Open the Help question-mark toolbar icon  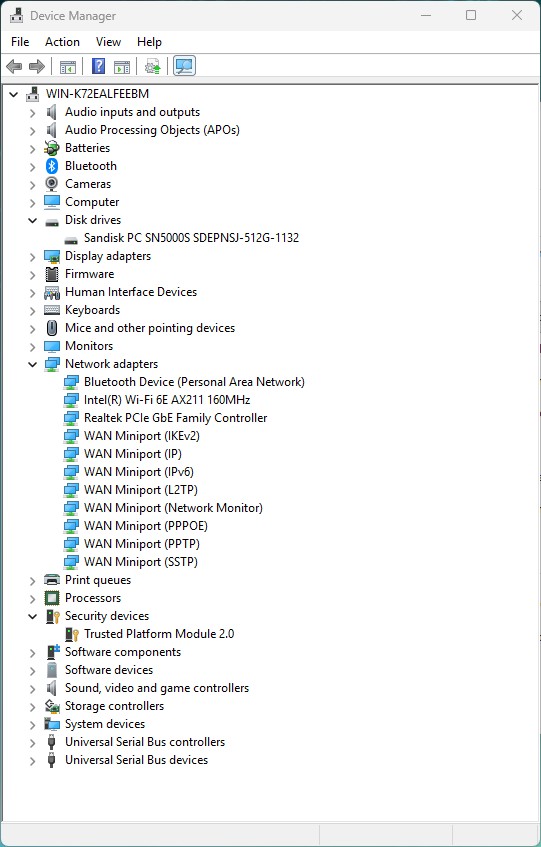(98, 66)
